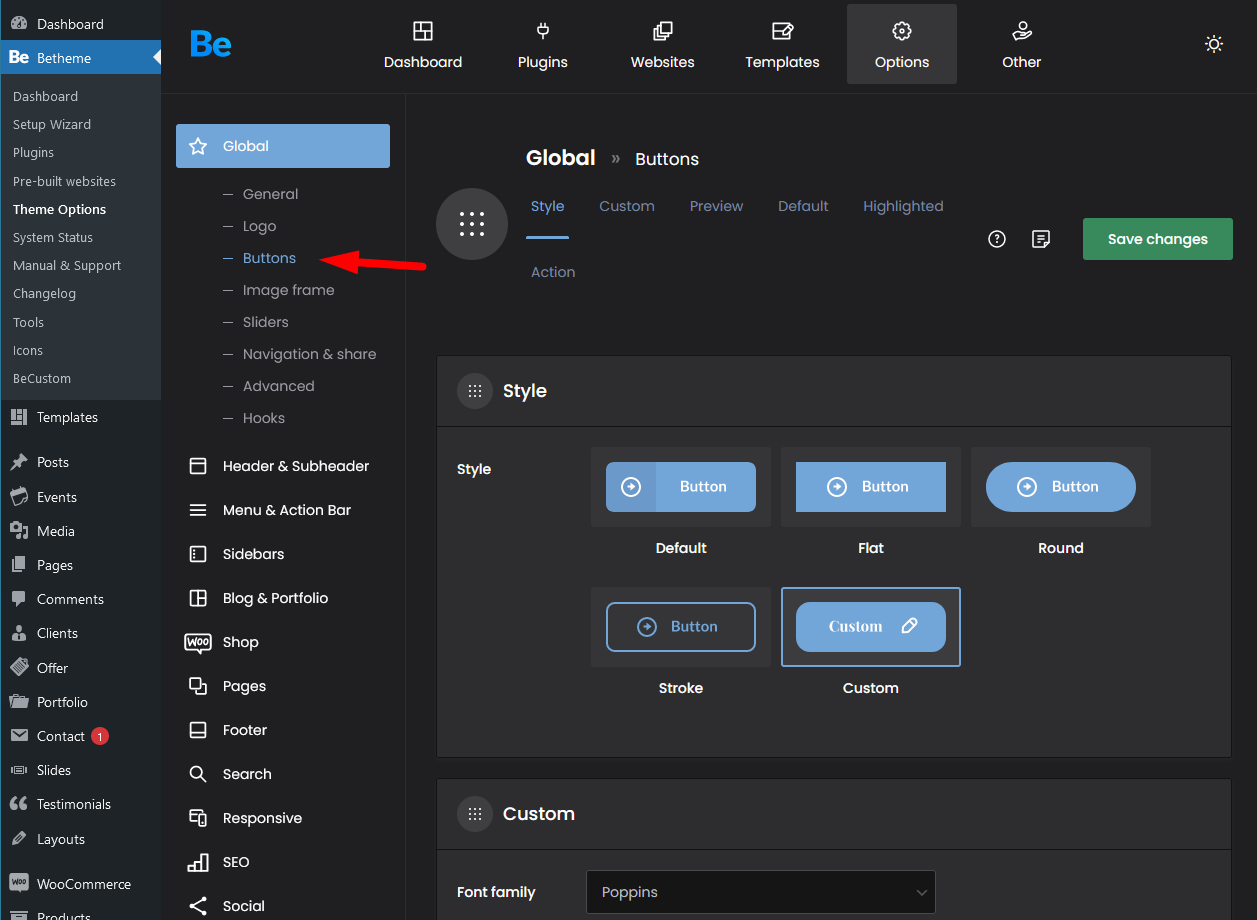This screenshot has height=920, width=1257.
Task: Open WooCommerce in WordPress sidebar
Action: pyautogui.click(x=80, y=884)
